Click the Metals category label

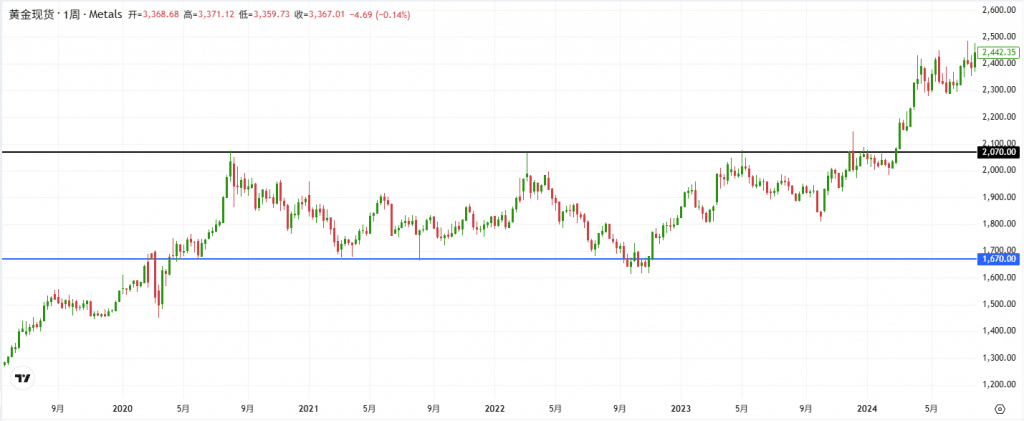pyautogui.click(x=107, y=14)
